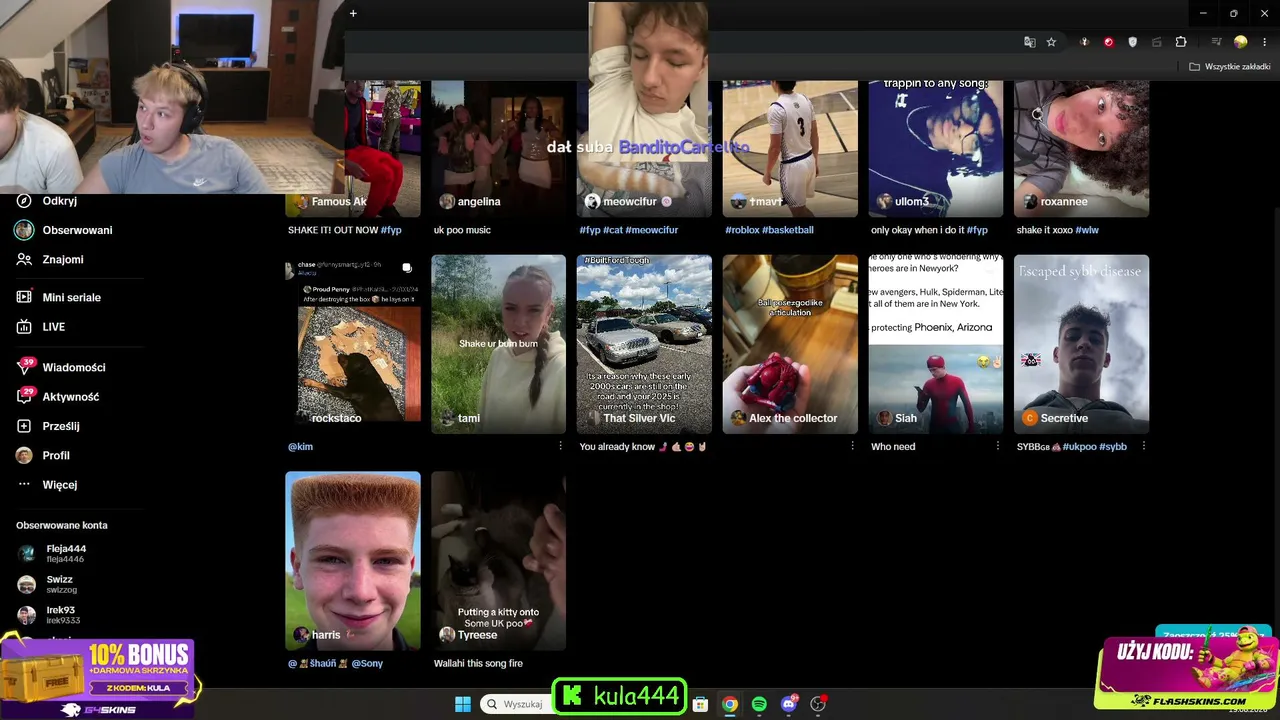The height and width of the screenshot is (720, 1280).
Task: Play That Silver Vic's car video
Action: 644,344
